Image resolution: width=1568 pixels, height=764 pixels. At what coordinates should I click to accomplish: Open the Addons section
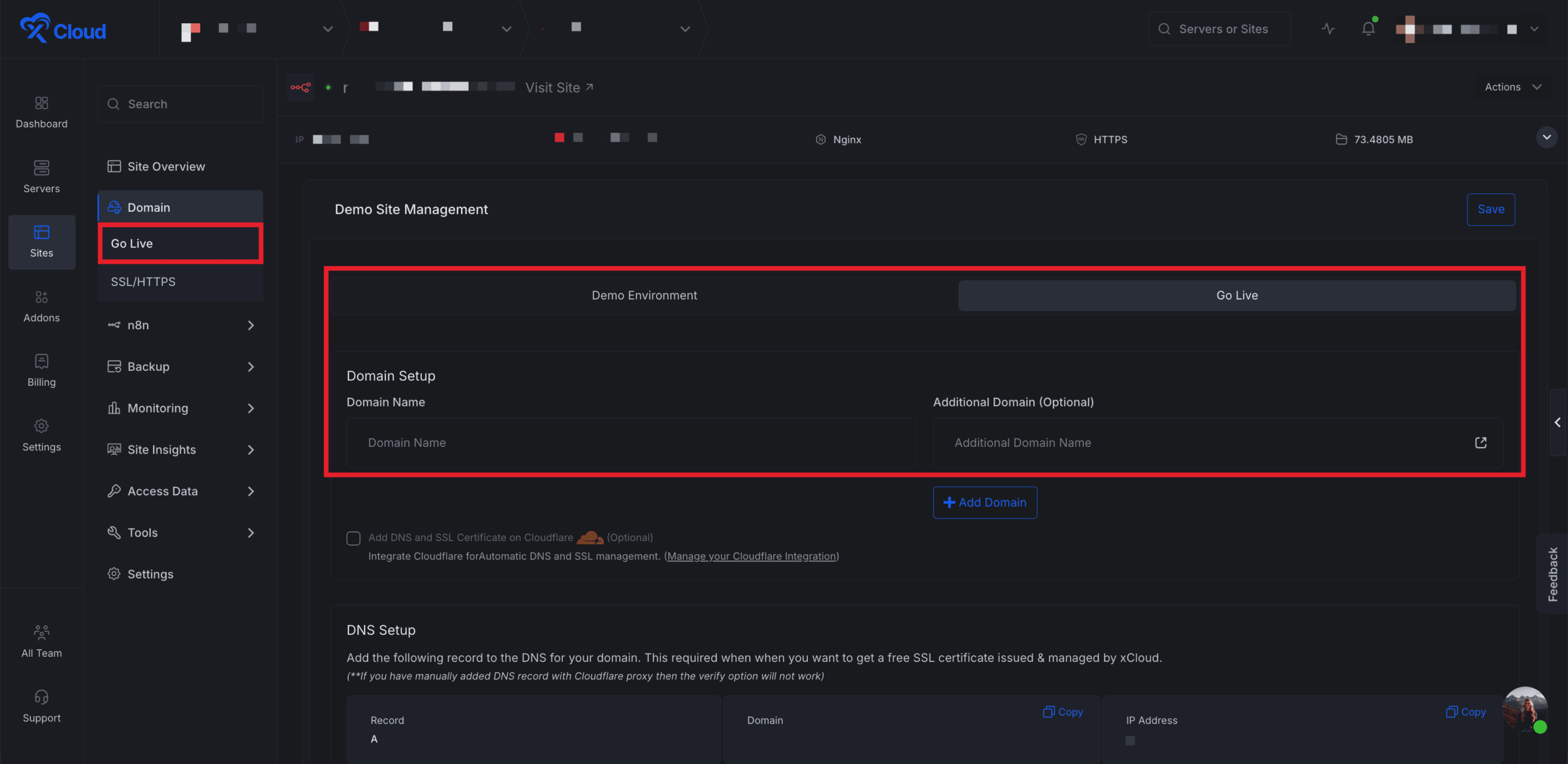click(x=41, y=306)
